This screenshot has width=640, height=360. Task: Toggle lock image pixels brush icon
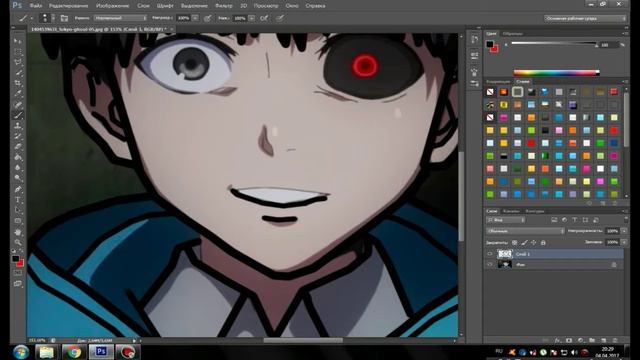(x=524, y=242)
